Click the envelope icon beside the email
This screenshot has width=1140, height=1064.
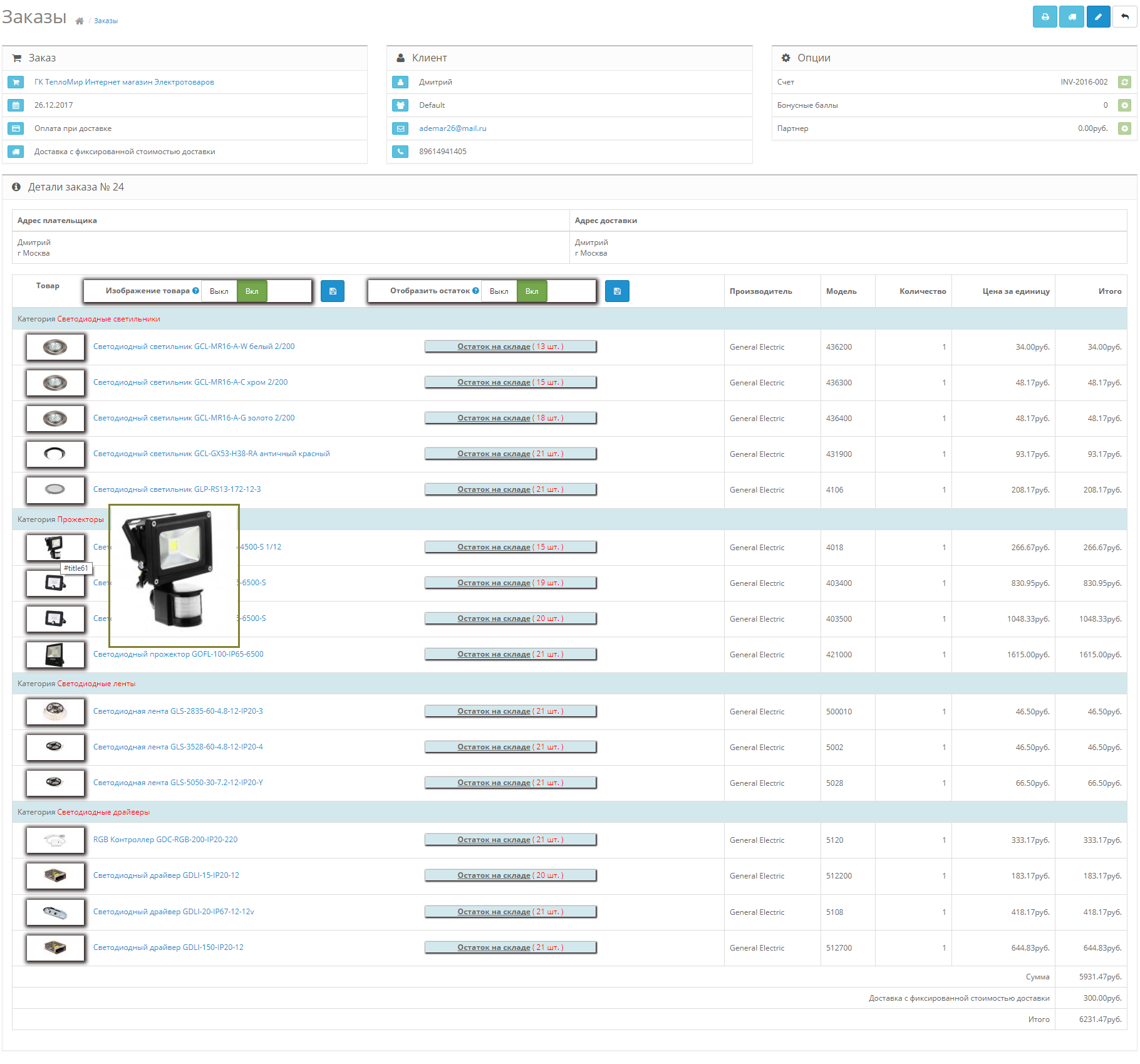point(400,128)
